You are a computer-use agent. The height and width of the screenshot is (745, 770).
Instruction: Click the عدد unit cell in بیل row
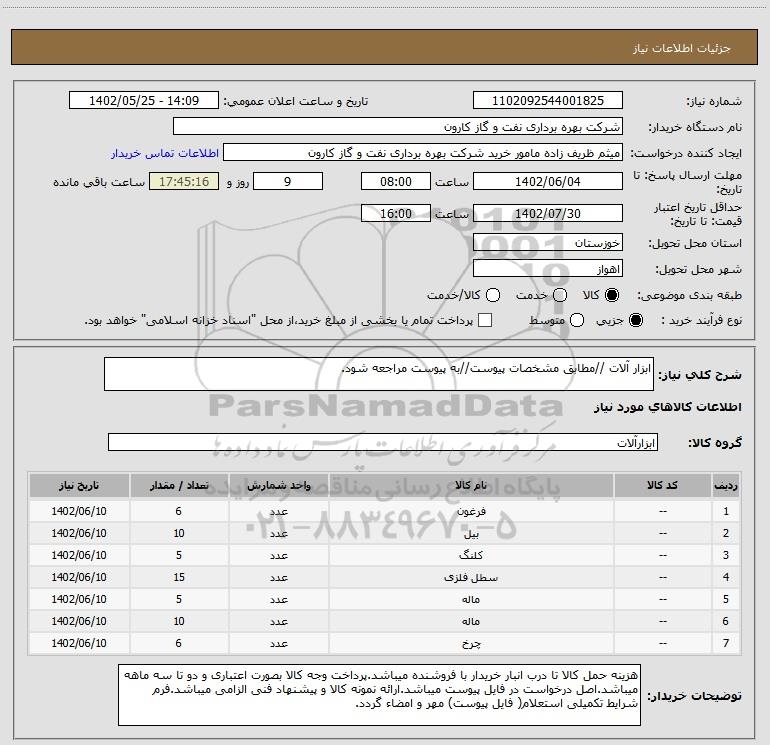(278, 533)
